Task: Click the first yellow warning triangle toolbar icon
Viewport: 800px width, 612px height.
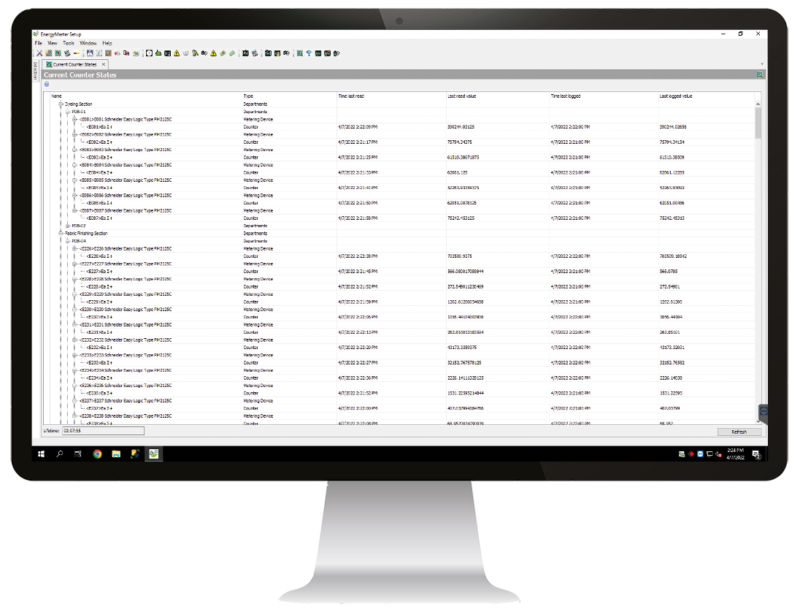Action: (176, 52)
